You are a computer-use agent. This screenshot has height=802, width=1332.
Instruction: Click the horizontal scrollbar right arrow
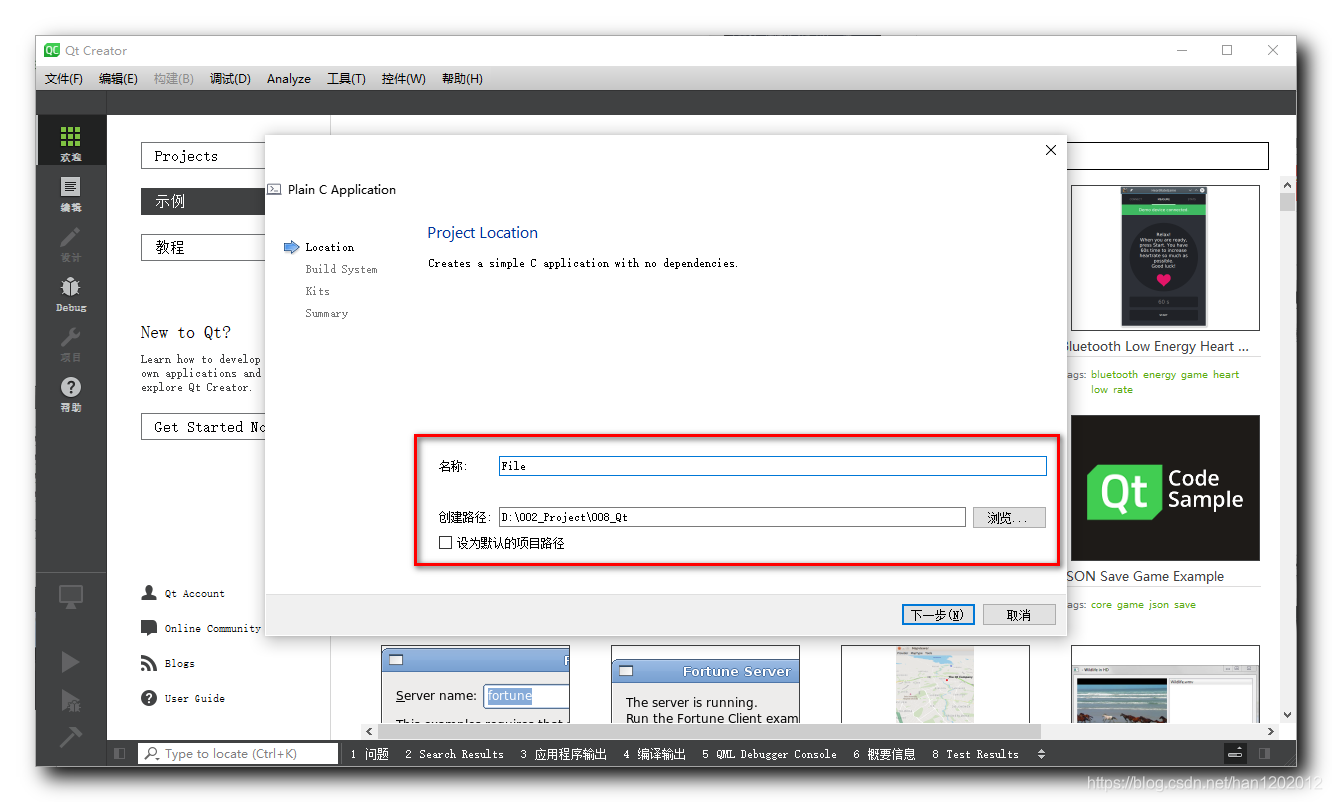tap(1271, 732)
